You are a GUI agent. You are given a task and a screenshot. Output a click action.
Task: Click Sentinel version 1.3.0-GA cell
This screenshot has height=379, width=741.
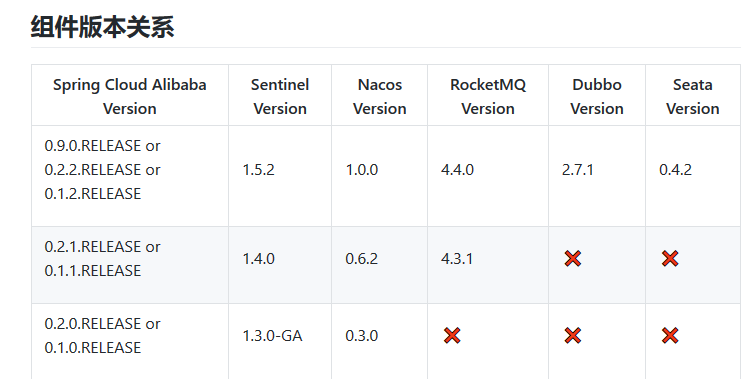point(280,341)
